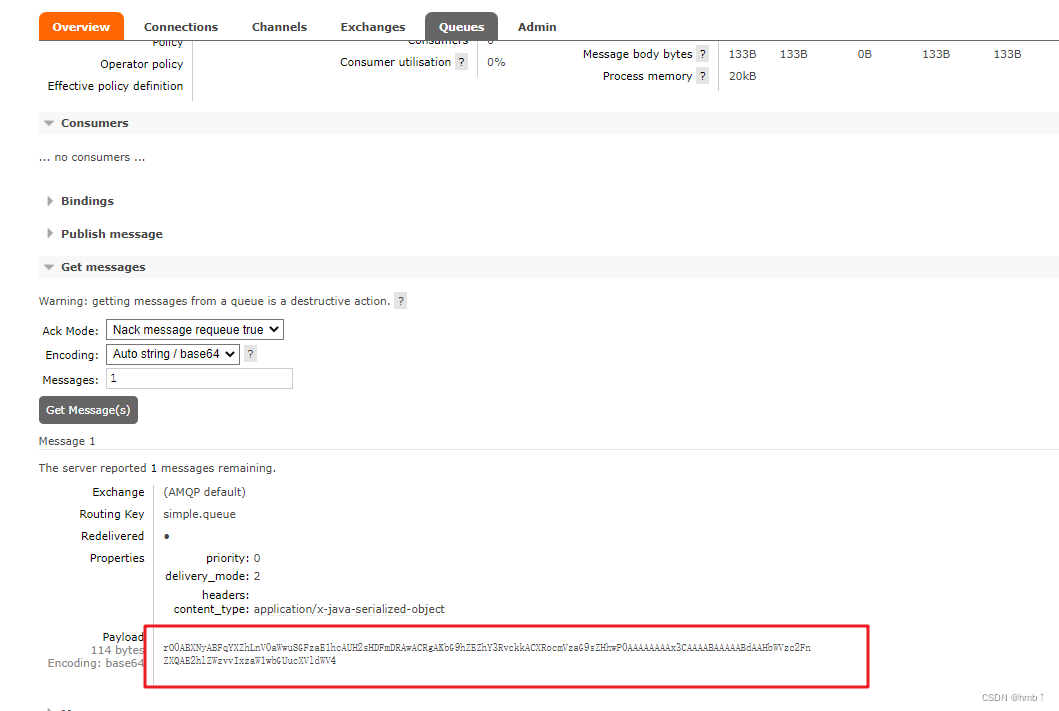This screenshot has width=1059, height=711.
Task: Click the delivery_mode property value 2
Action: click(x=257, y=576)
